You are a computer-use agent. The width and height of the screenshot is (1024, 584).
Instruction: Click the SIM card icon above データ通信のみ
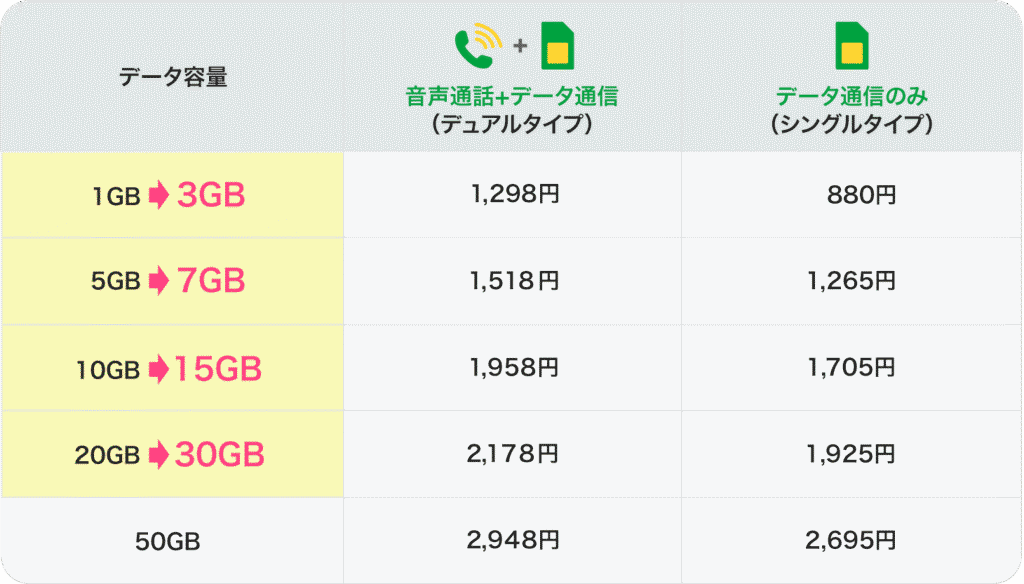point(851,47)
